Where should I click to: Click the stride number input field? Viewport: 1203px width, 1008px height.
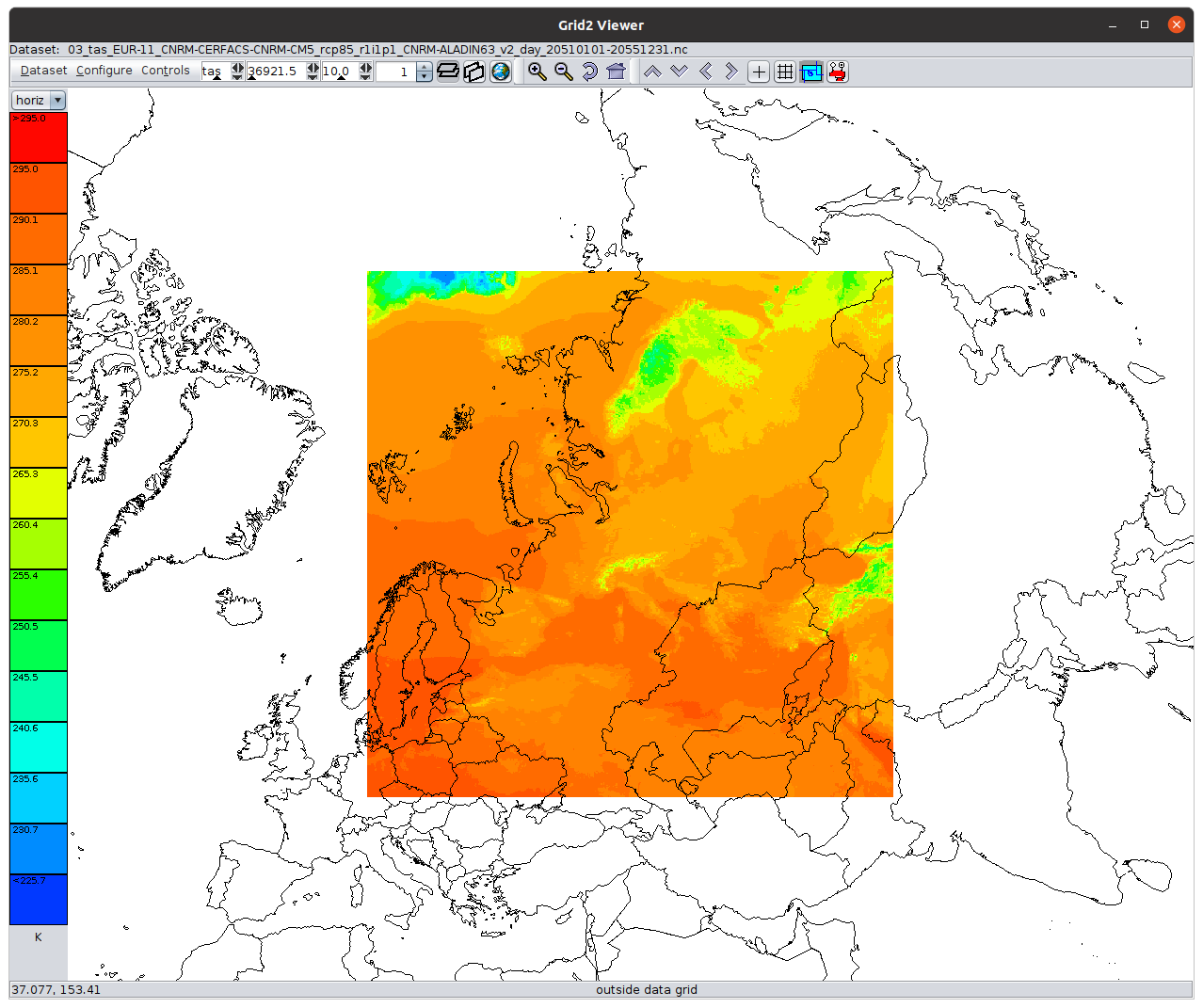[x=394, y=72]
